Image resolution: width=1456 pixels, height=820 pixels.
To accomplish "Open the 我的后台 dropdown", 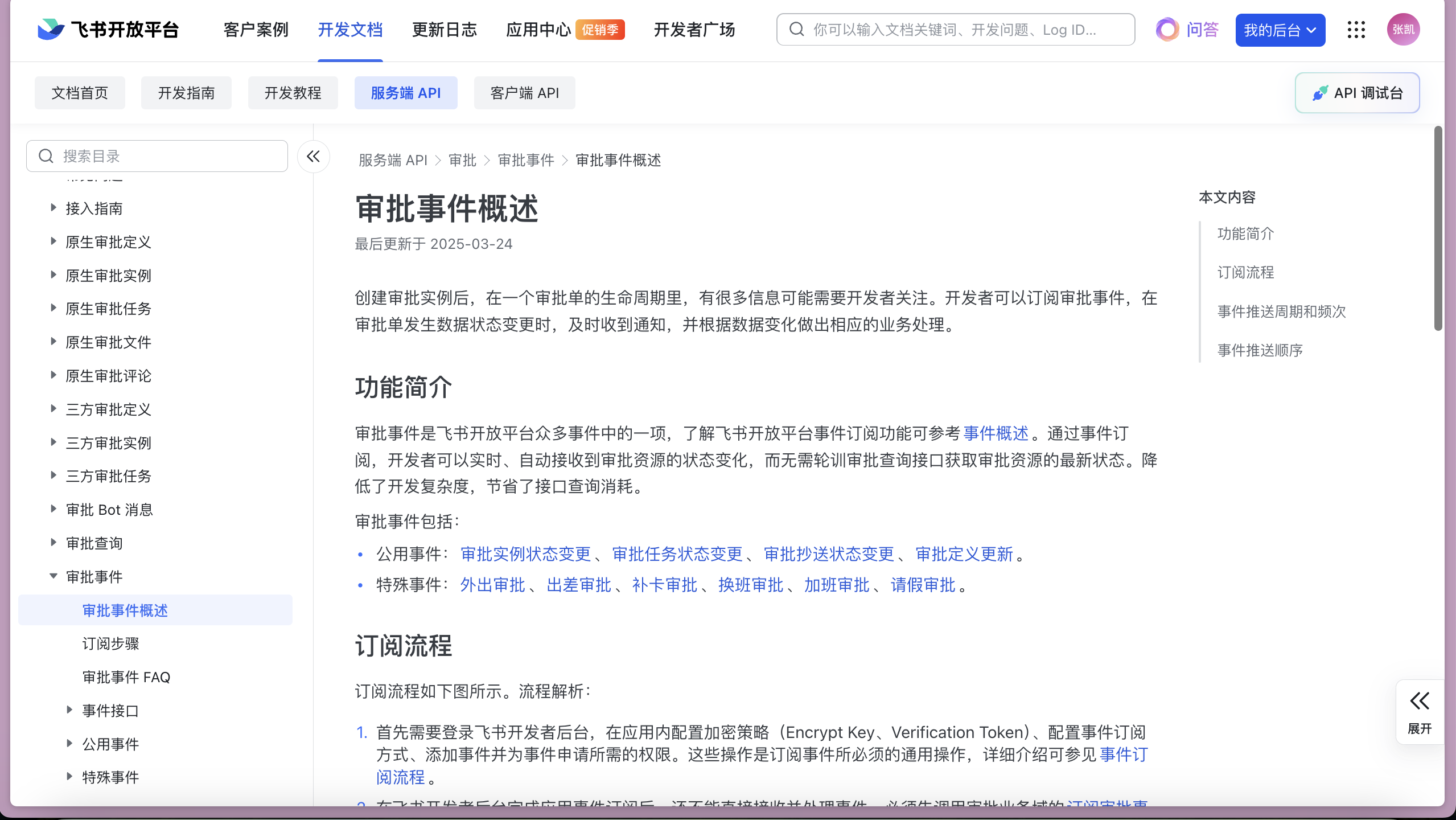I will point(1280,30).
